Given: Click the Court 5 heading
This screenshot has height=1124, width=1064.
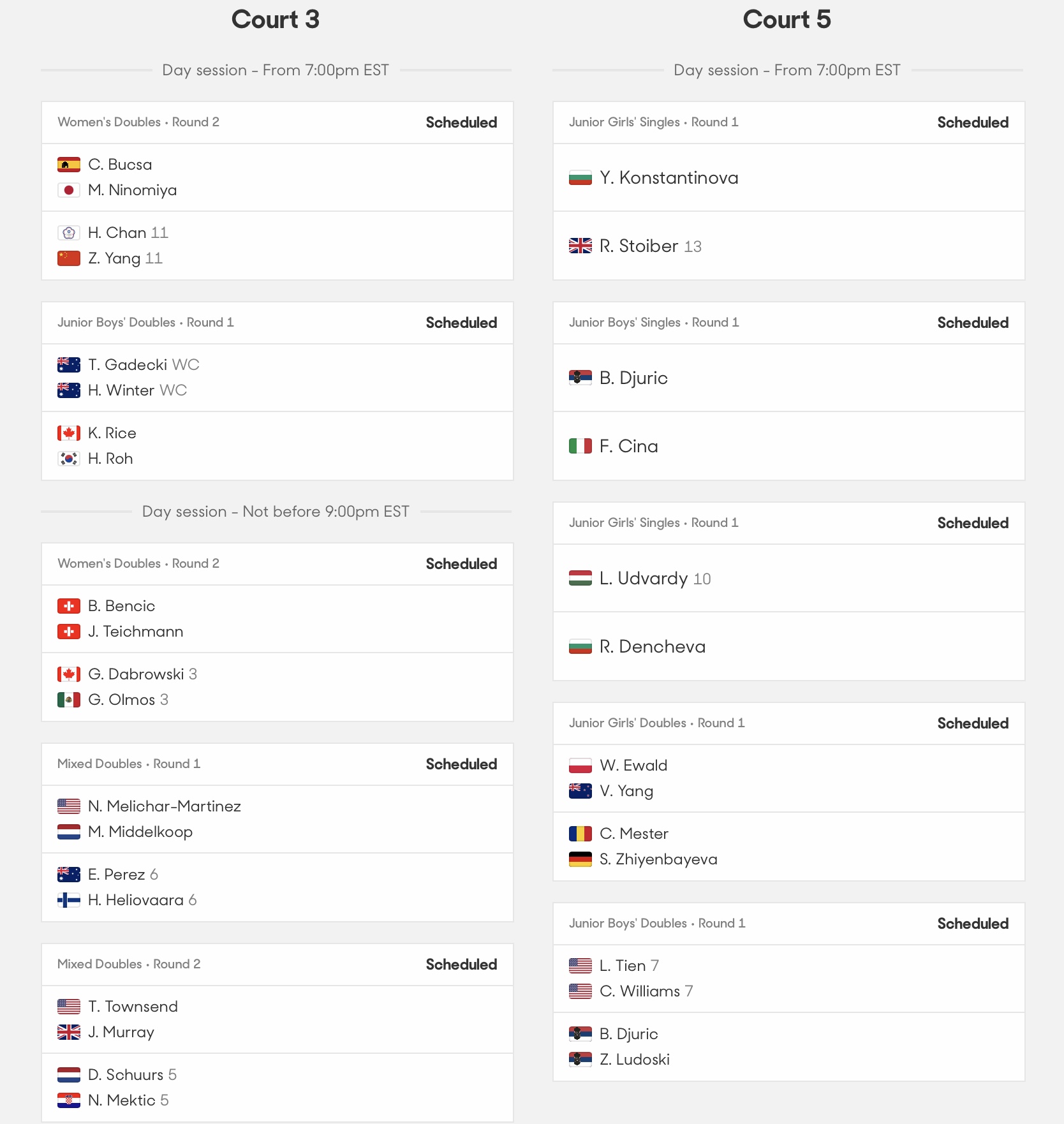Looking at the screenshot, I should tap(787, 19).
